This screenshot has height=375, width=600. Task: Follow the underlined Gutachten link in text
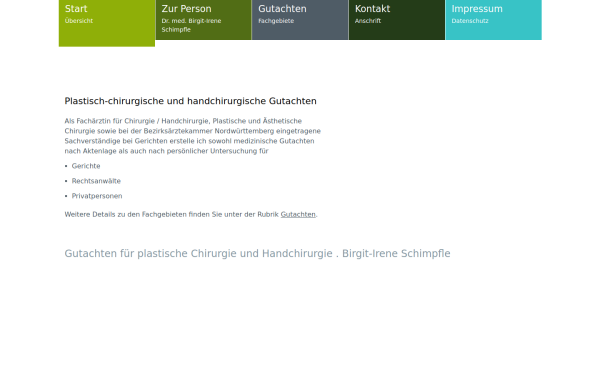point(298,215)
